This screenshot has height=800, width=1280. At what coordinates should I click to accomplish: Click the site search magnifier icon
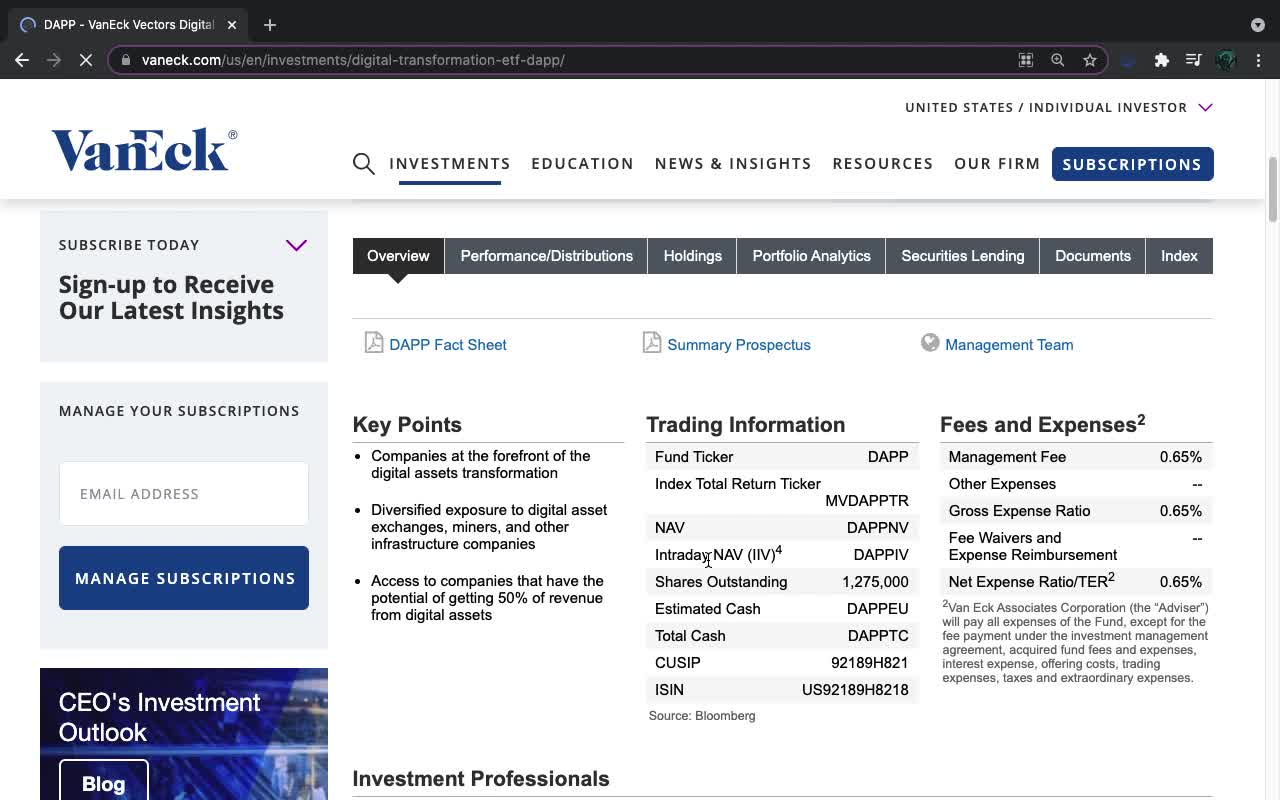364,164
